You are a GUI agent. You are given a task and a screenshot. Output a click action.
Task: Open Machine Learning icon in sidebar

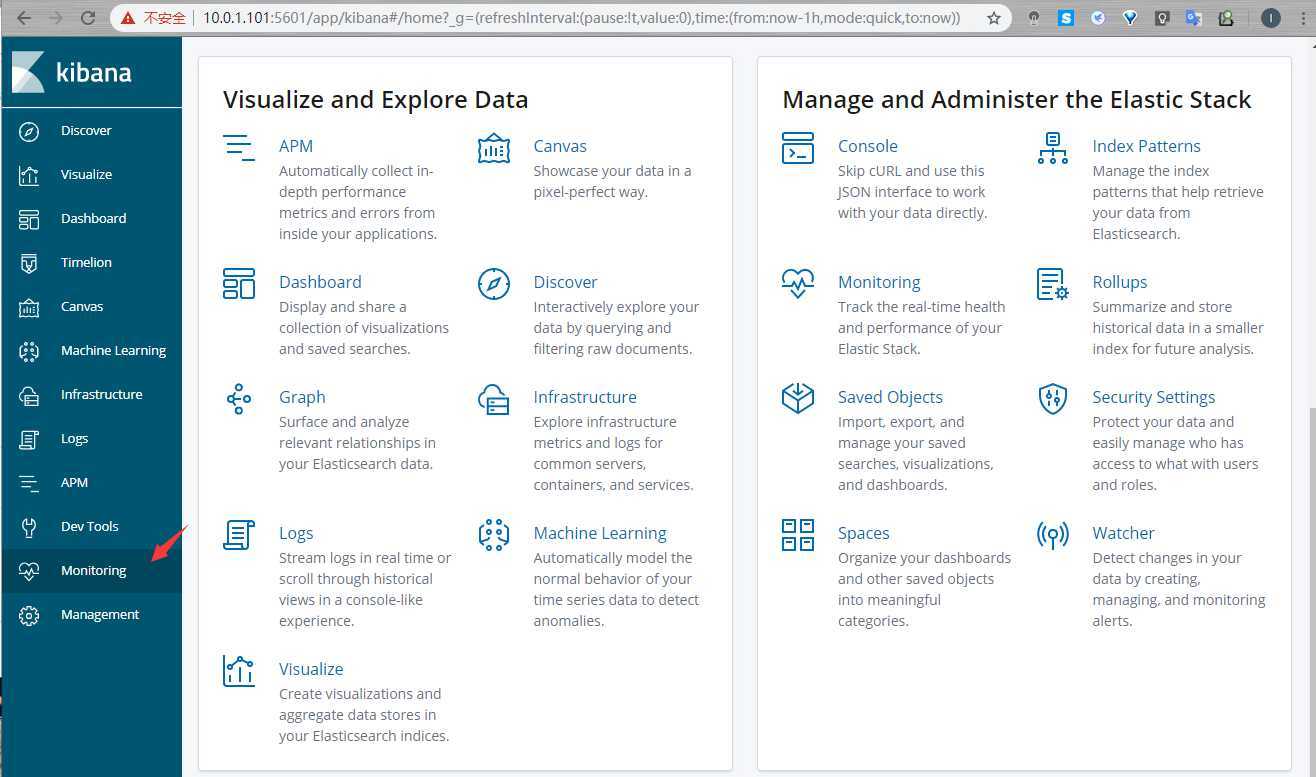click(29, 351)
